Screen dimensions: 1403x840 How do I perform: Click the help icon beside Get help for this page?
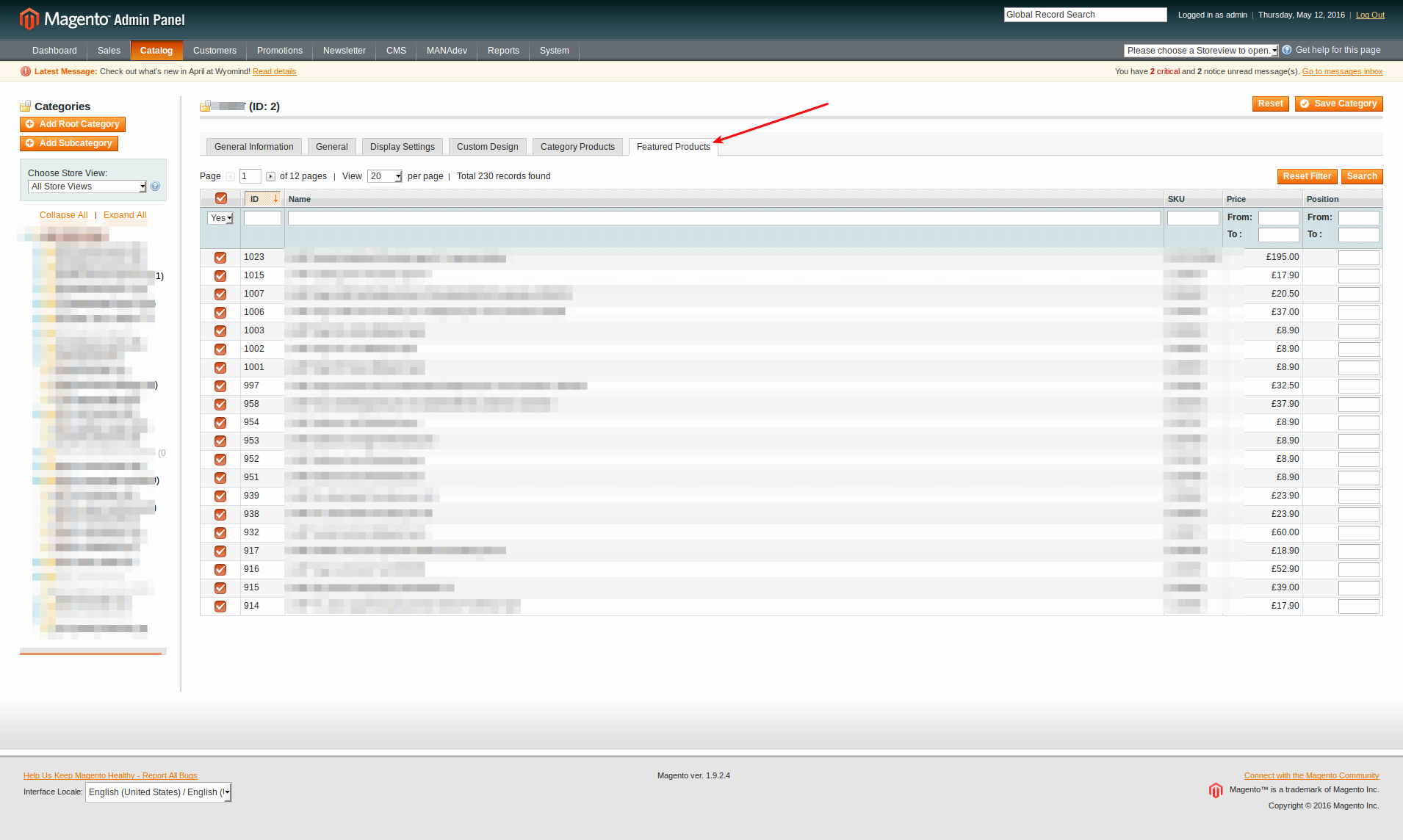click(1287, 50)
